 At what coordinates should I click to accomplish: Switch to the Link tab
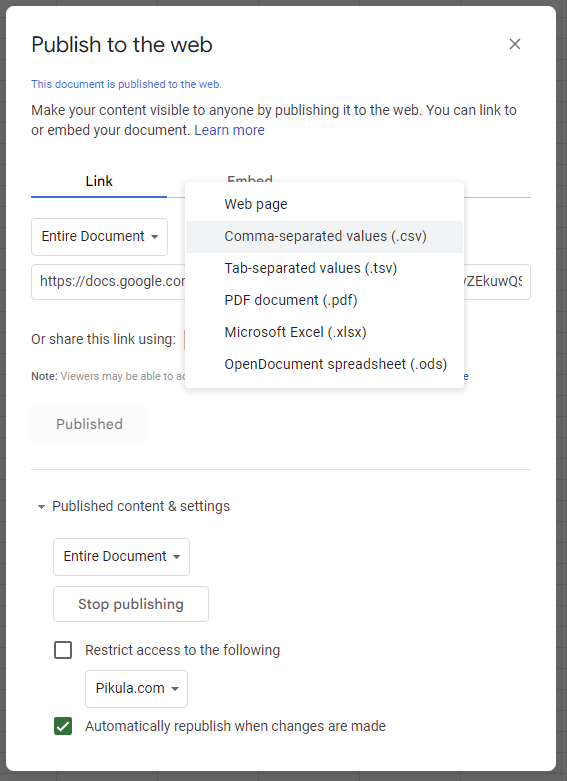click(x=99, y=181)
